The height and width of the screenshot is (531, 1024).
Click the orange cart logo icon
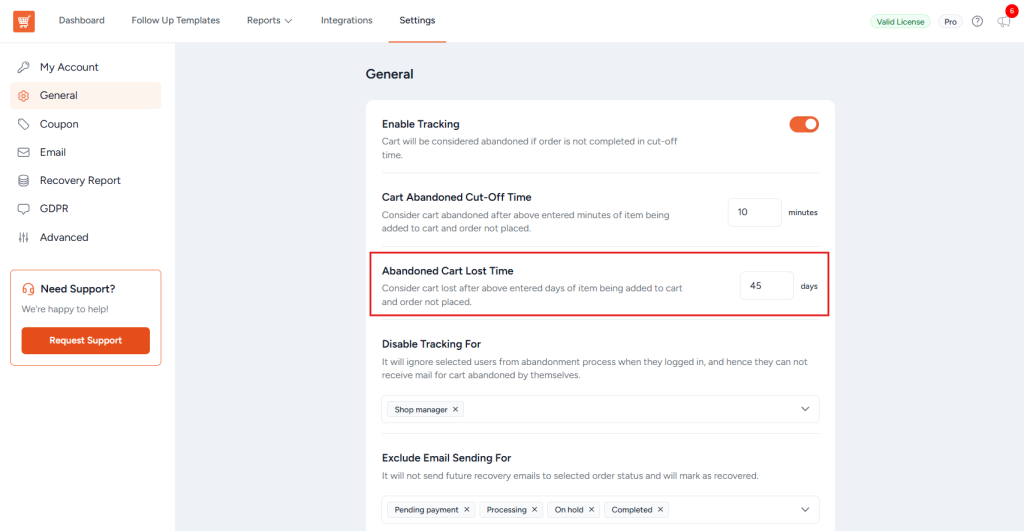[x=24, y=21]
